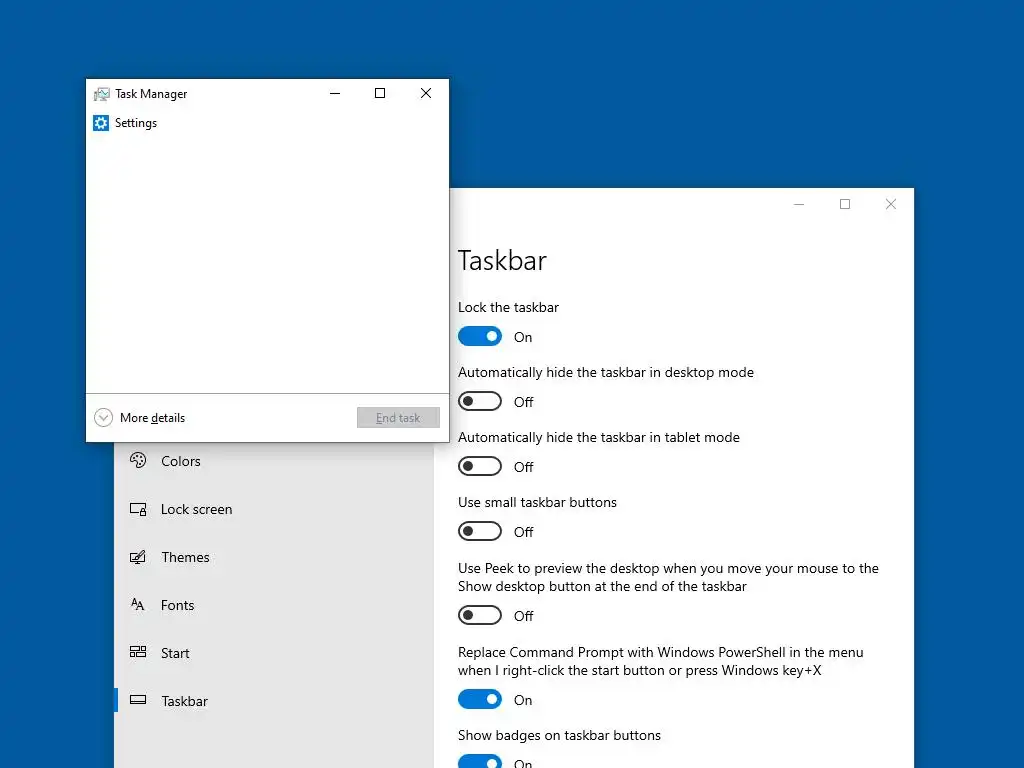1024x768 pixels.
Task: Select the Settings task row label
Action: (x=136, y=123)
